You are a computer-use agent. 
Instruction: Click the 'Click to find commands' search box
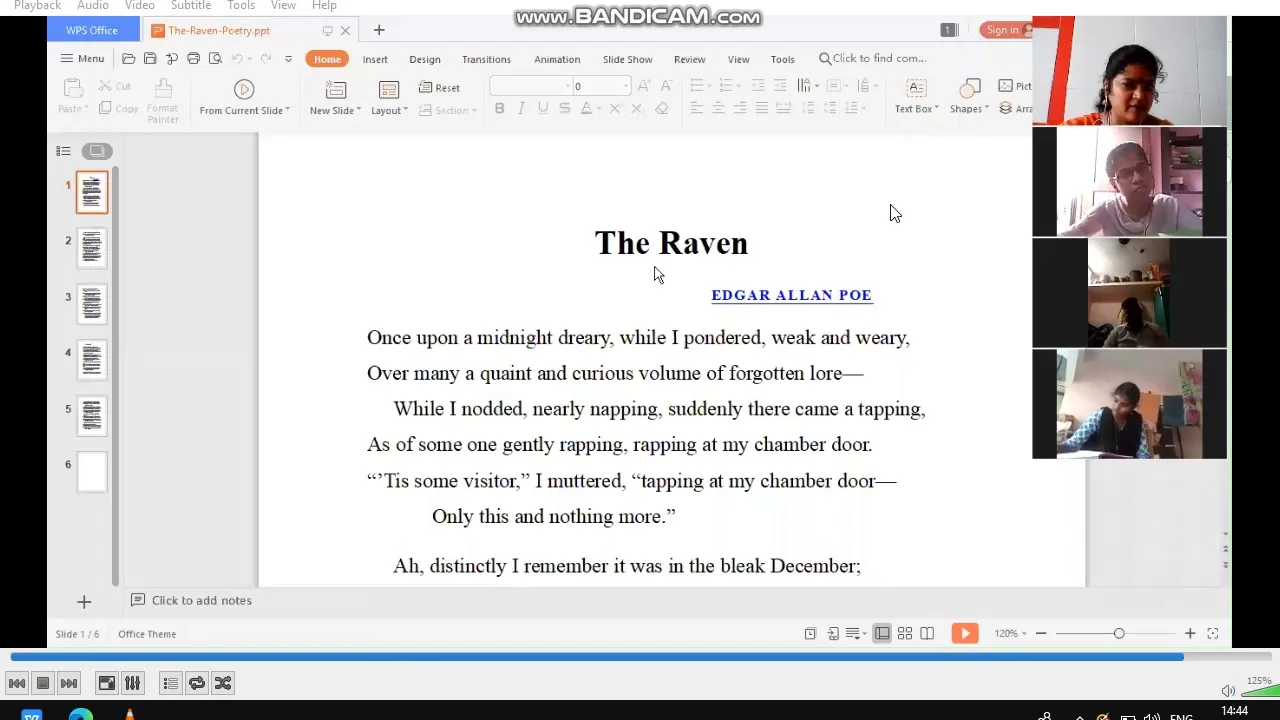(x=873, y=58)
